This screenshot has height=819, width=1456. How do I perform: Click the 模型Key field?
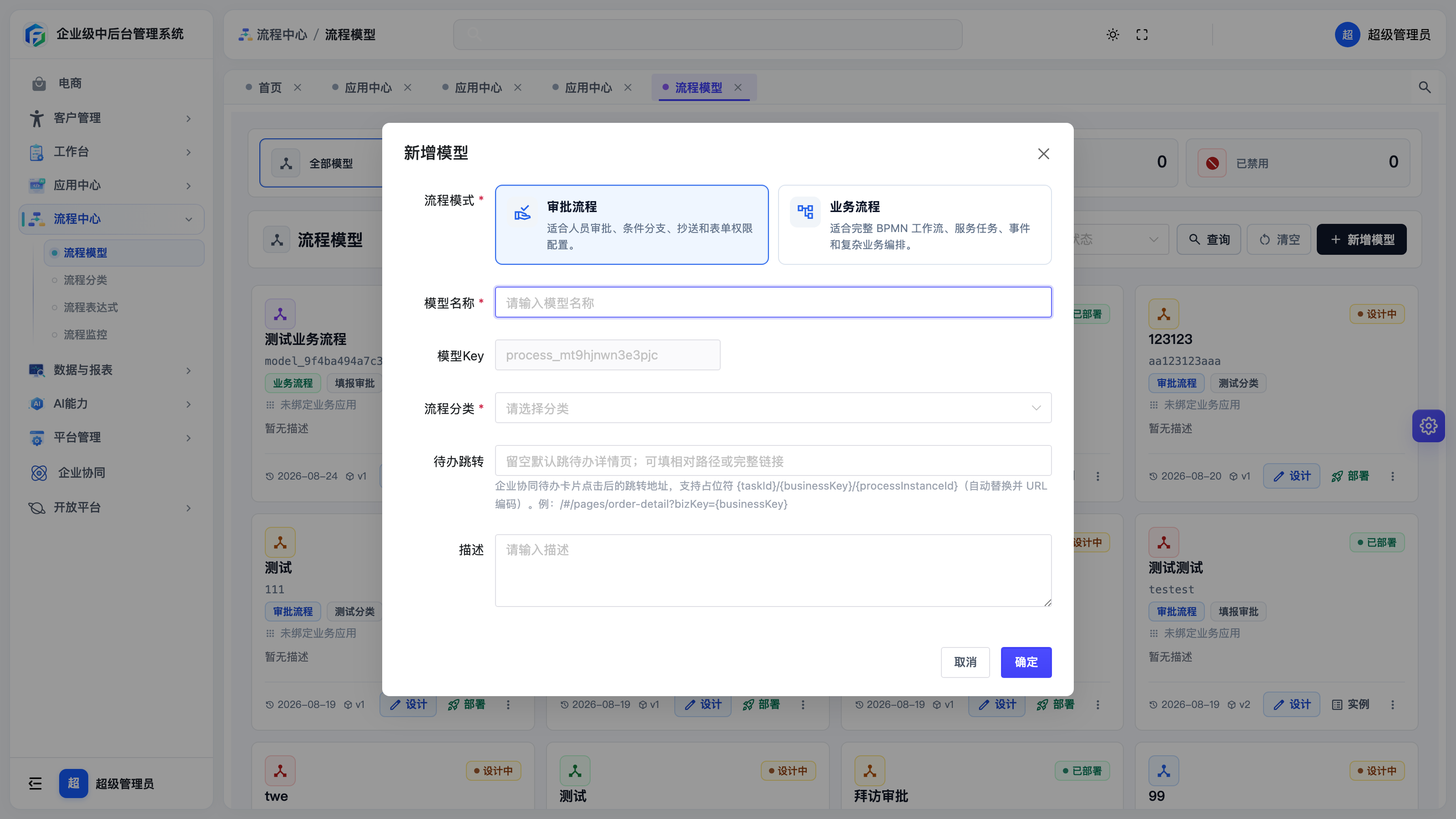[607, 355]
